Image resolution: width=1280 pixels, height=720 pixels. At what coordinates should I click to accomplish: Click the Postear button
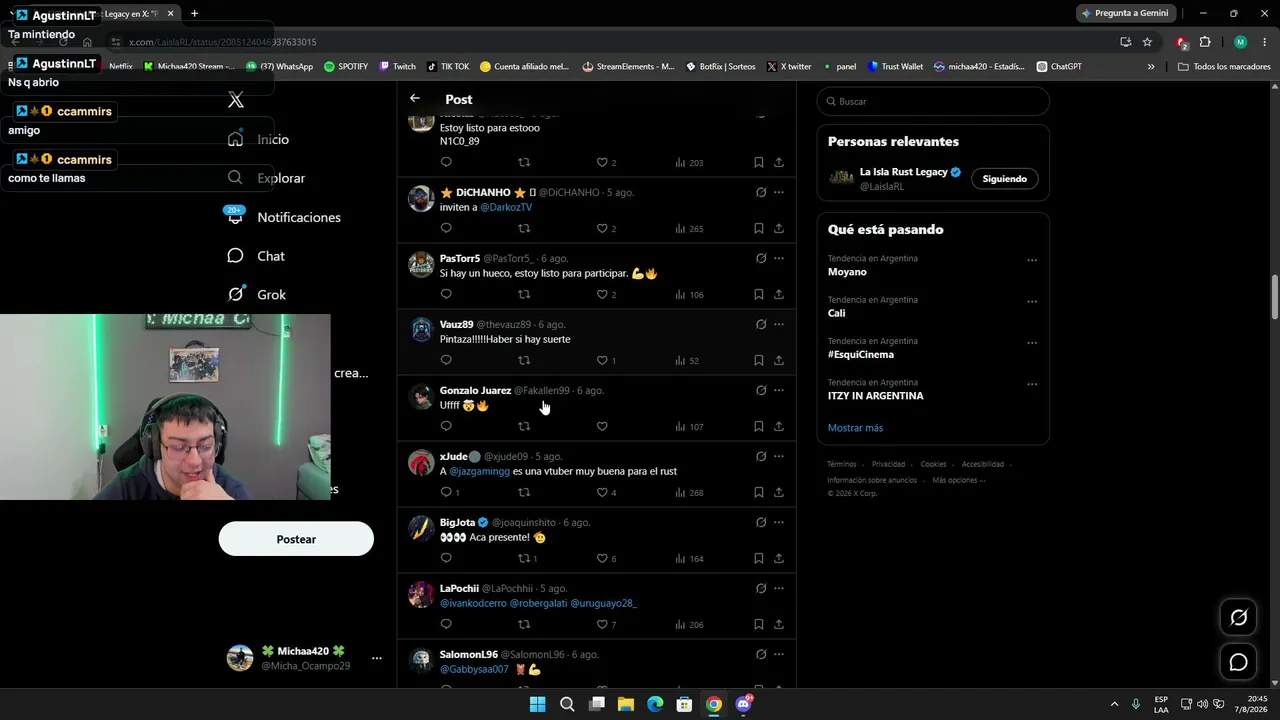click(x=296, y=539)
